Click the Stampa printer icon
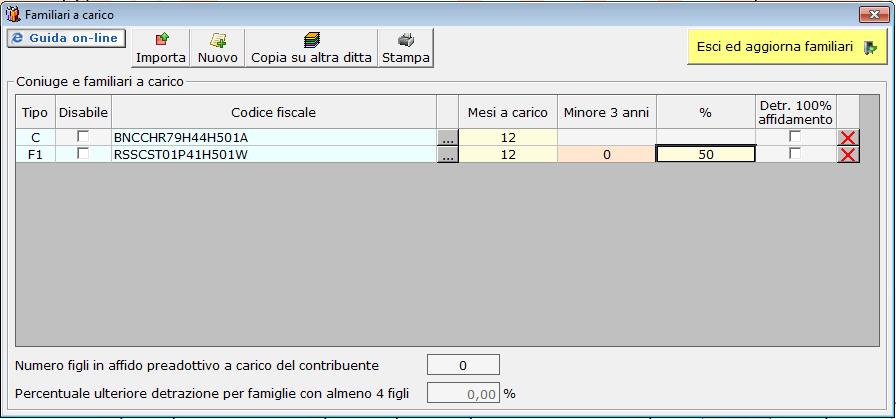896x419 pixels. [x=406, y=41]
